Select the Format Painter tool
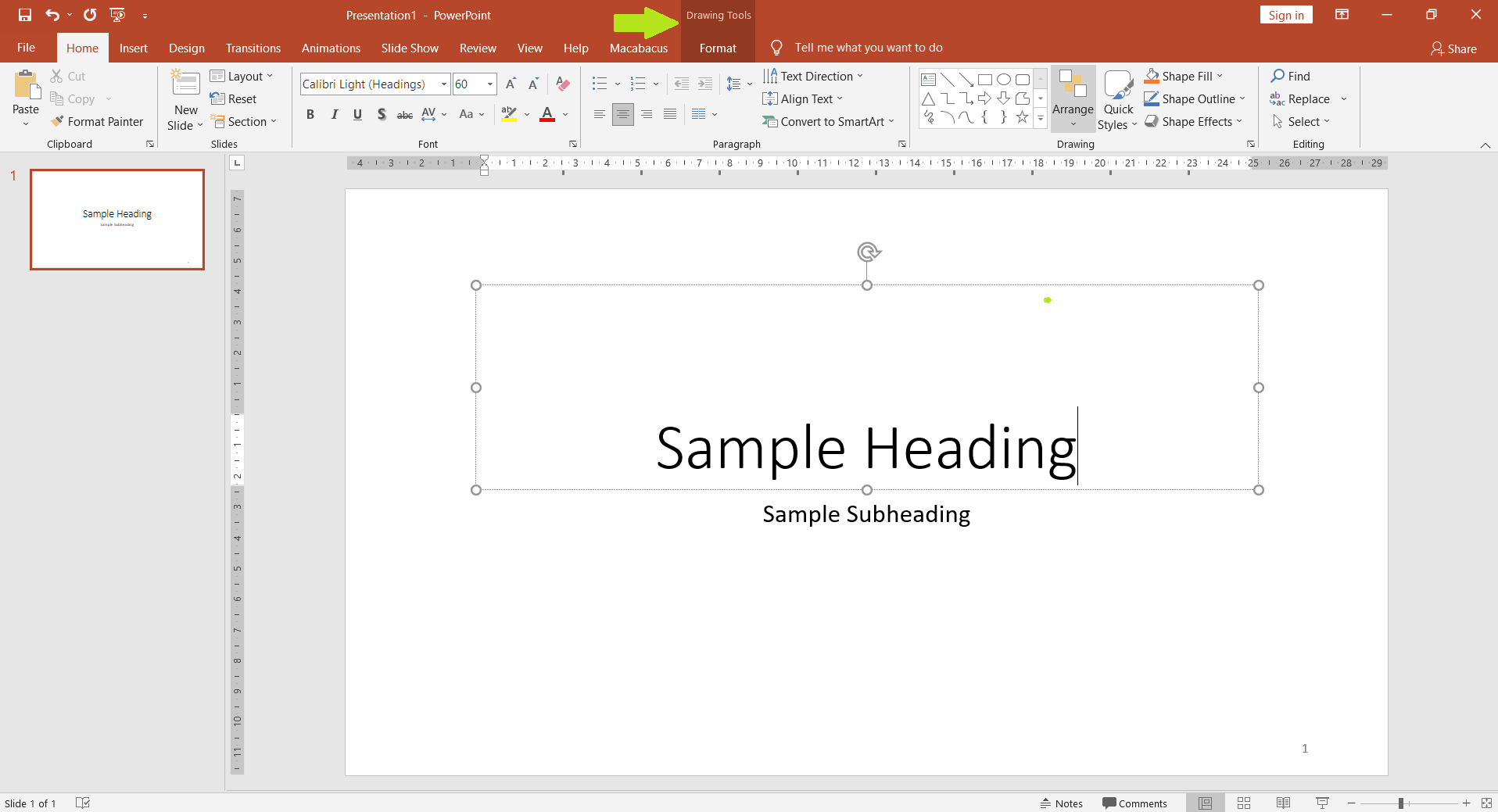 click(97, 121)
